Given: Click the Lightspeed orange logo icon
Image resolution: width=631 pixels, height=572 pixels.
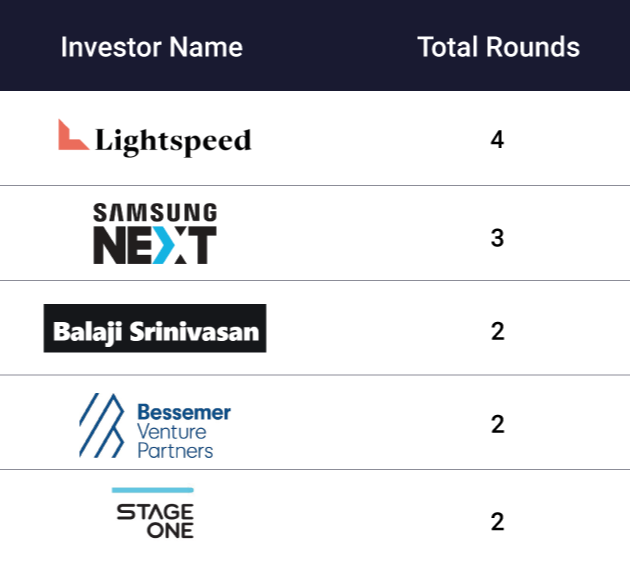Looking at the screenshot, I should click(x=72, y=135).
